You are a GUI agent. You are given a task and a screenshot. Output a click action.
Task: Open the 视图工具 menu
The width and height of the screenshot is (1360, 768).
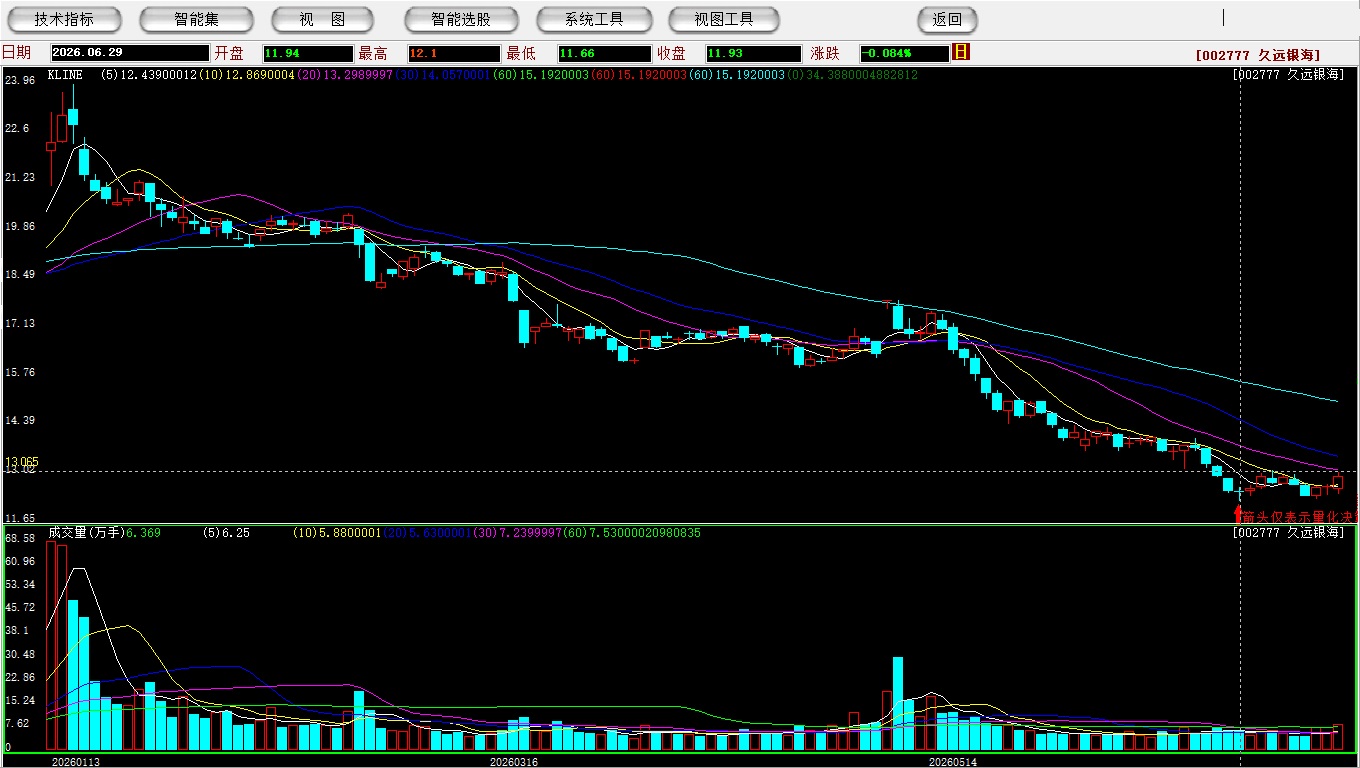(724, 19)
